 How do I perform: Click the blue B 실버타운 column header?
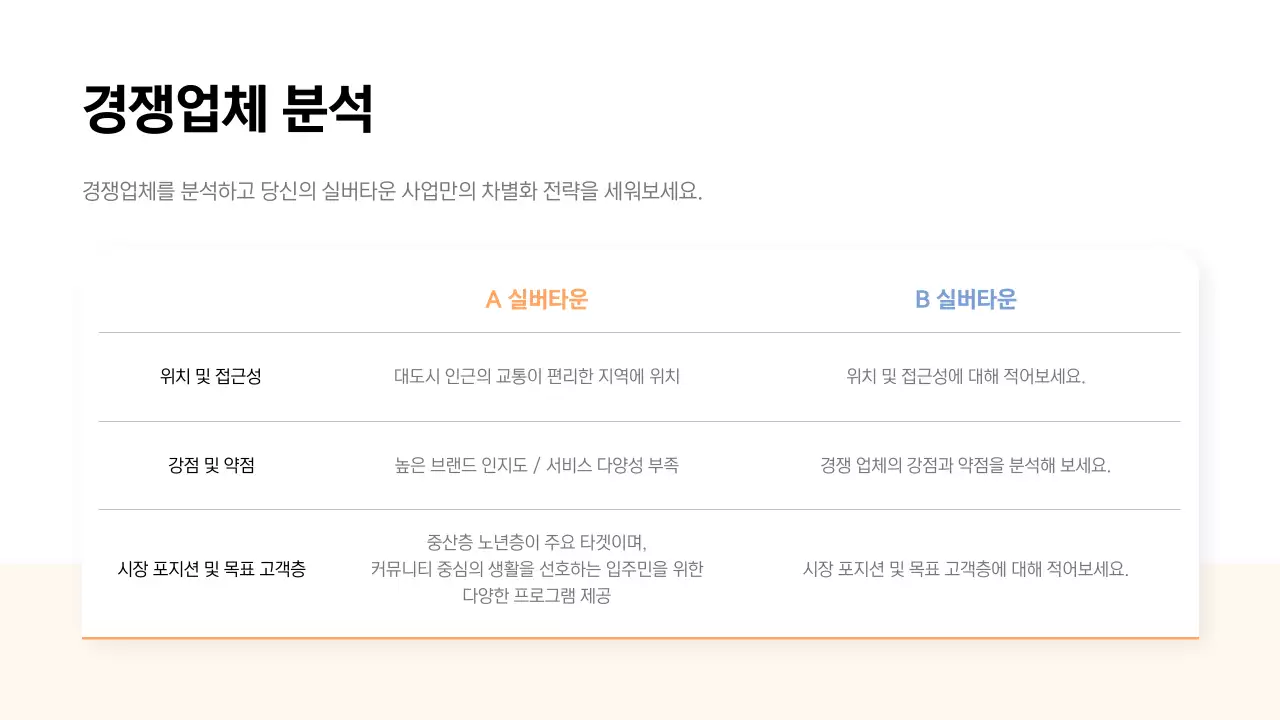pyautogui.click(x=967, y=299)
